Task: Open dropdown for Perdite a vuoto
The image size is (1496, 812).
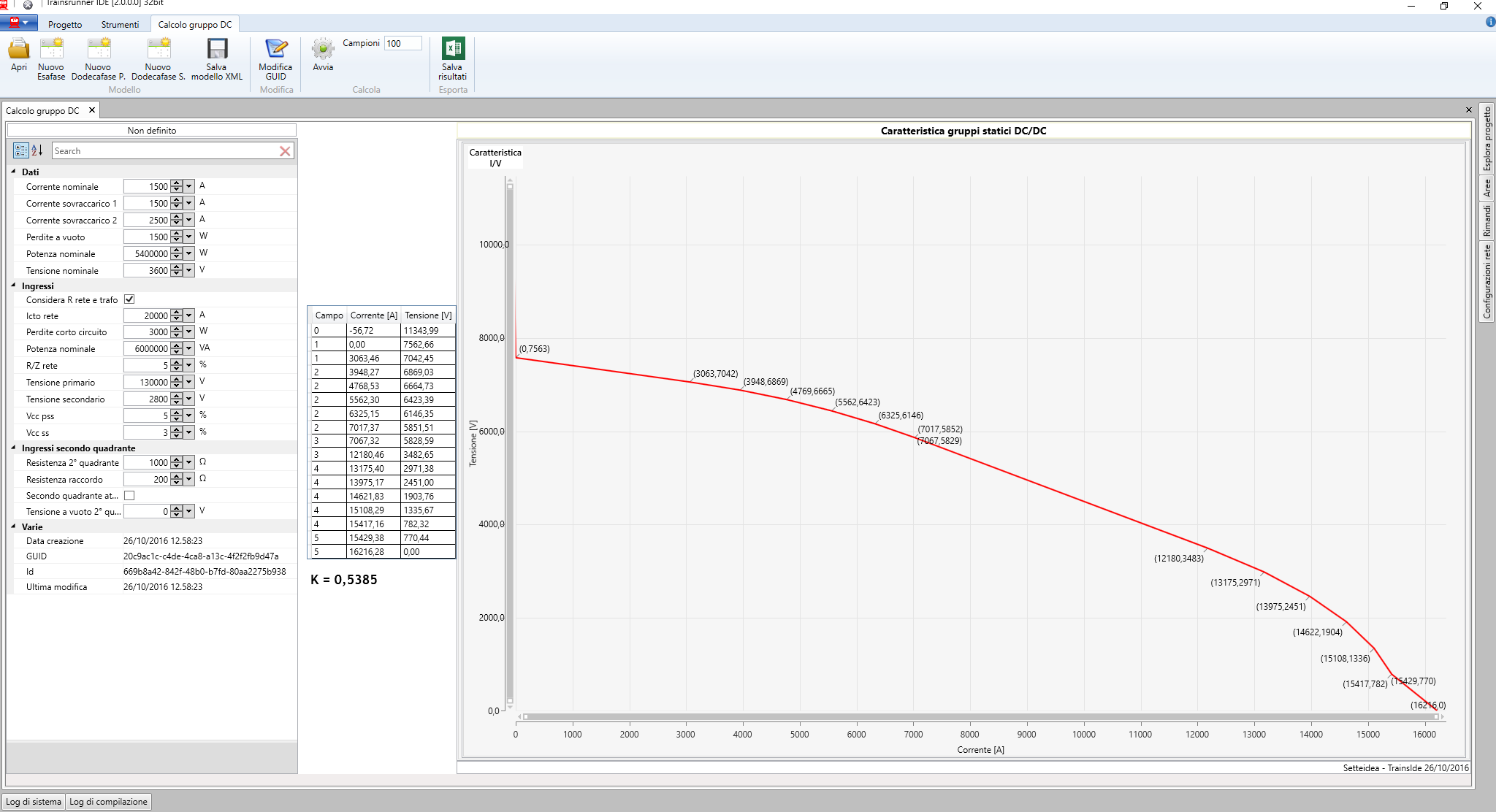Action: pyautogui.click(x=188, y=237)
